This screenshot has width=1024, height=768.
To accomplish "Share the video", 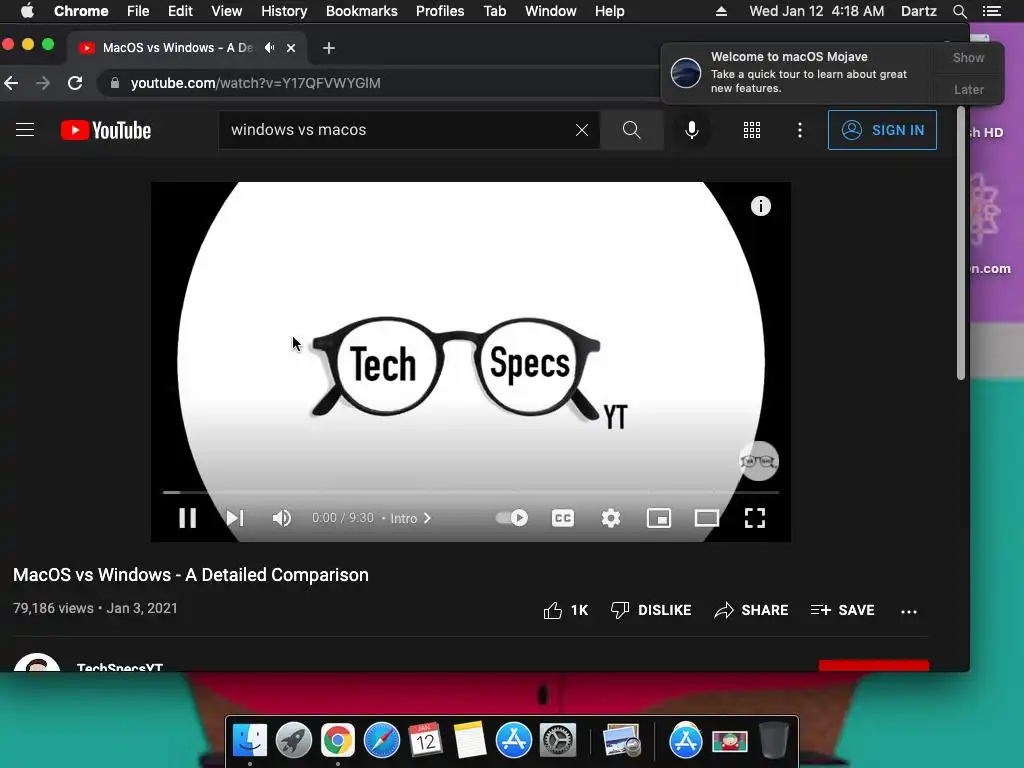I will (x=751, y=610).
